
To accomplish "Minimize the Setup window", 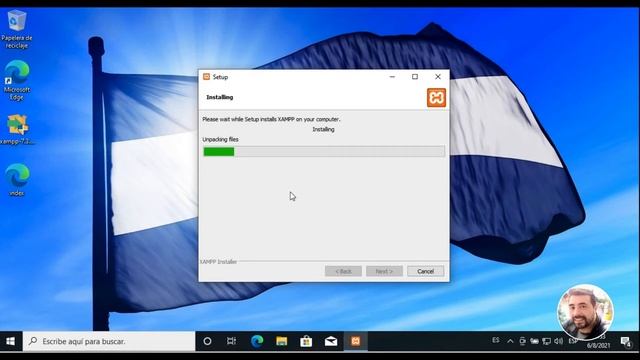I will (x=392, y=77).
